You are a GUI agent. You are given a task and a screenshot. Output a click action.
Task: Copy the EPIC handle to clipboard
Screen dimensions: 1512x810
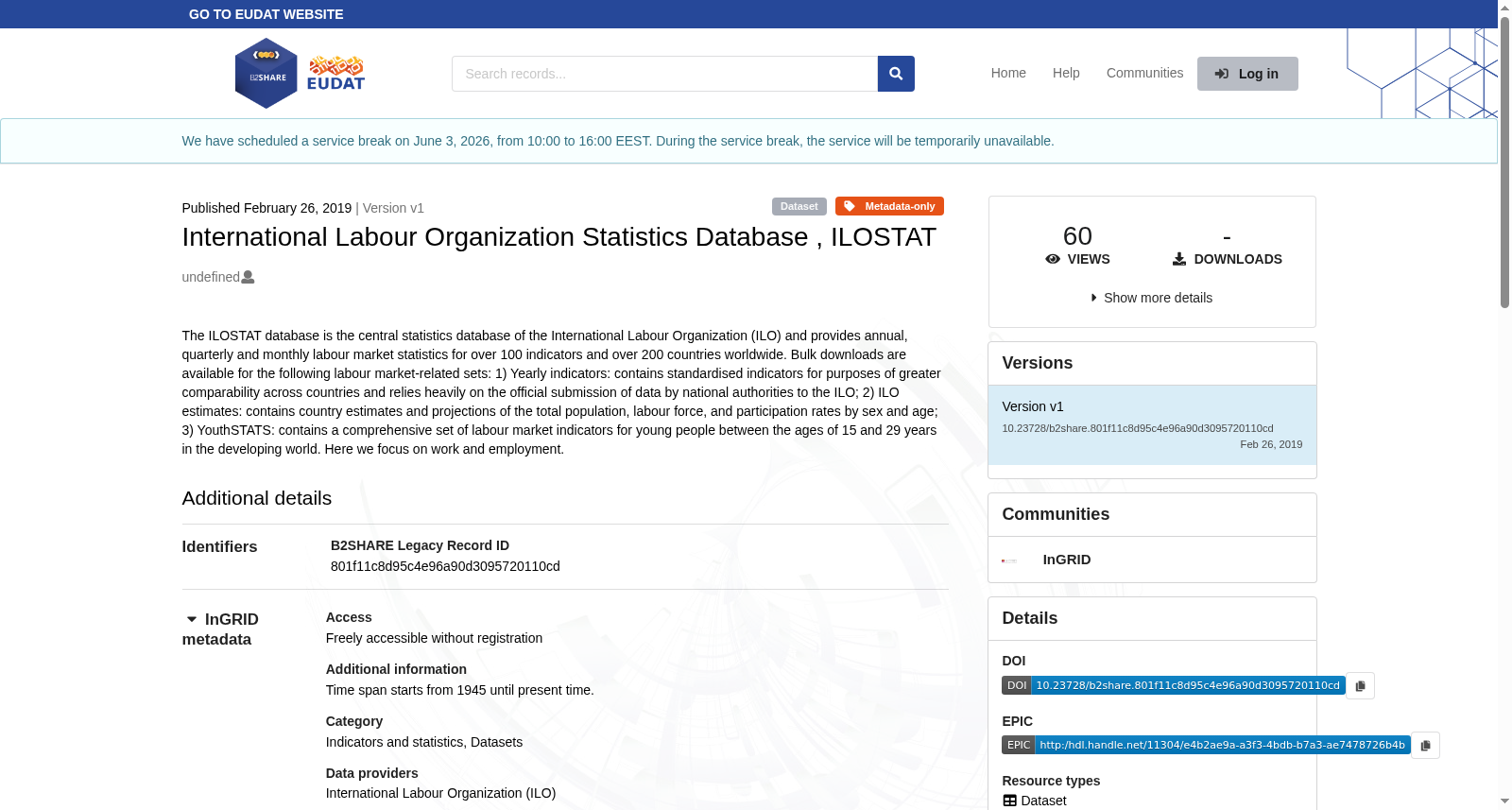pos(1425,745)
